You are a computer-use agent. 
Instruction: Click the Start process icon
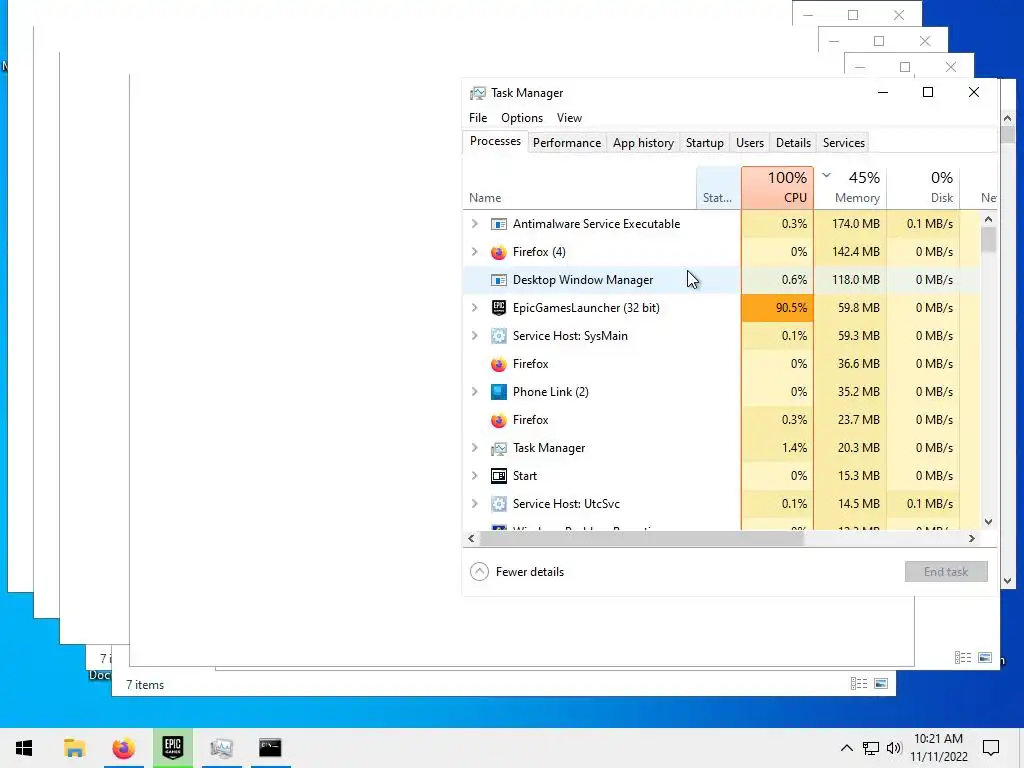(498, 476)
